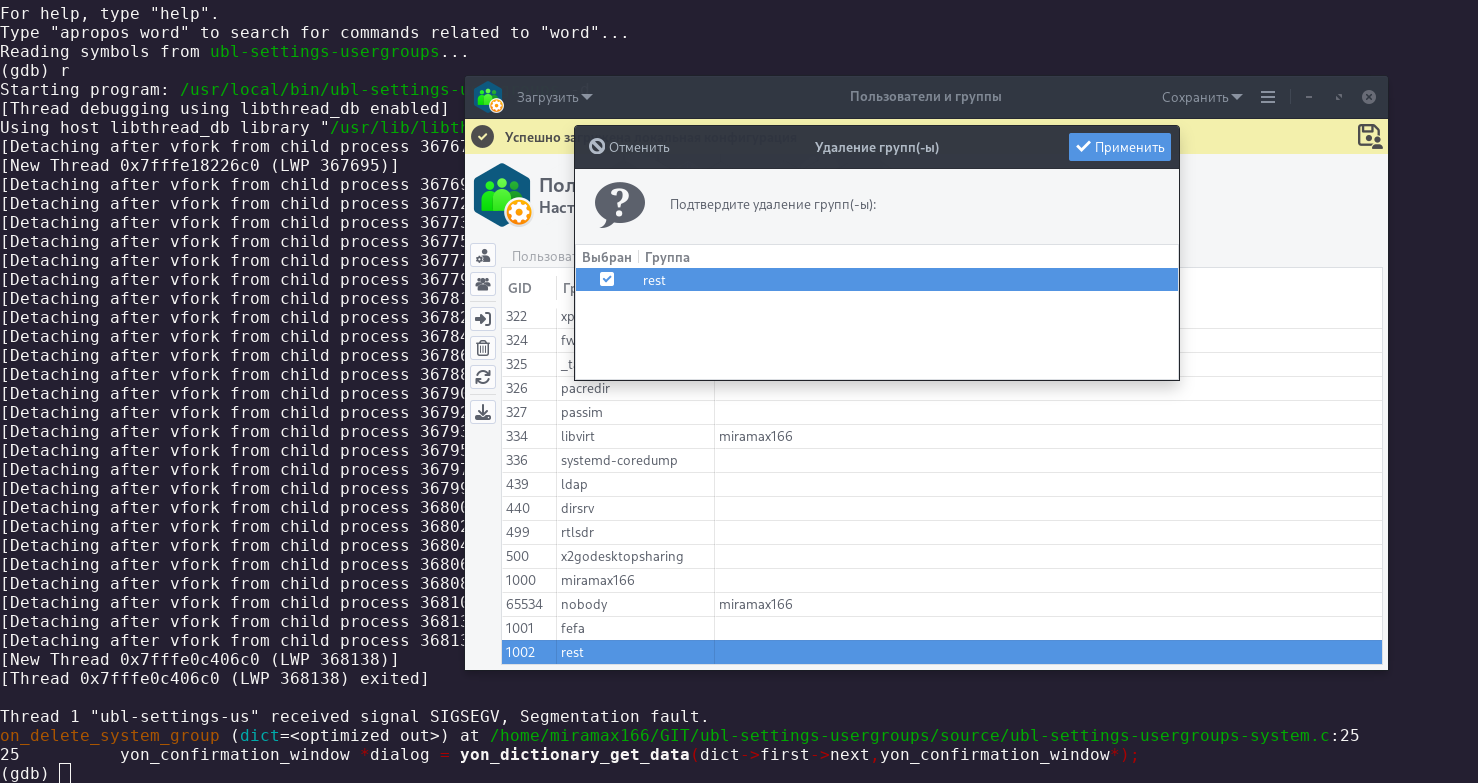1478x783 pixels.
Task: Click the trash delete icon
Action: coord(484,348)
